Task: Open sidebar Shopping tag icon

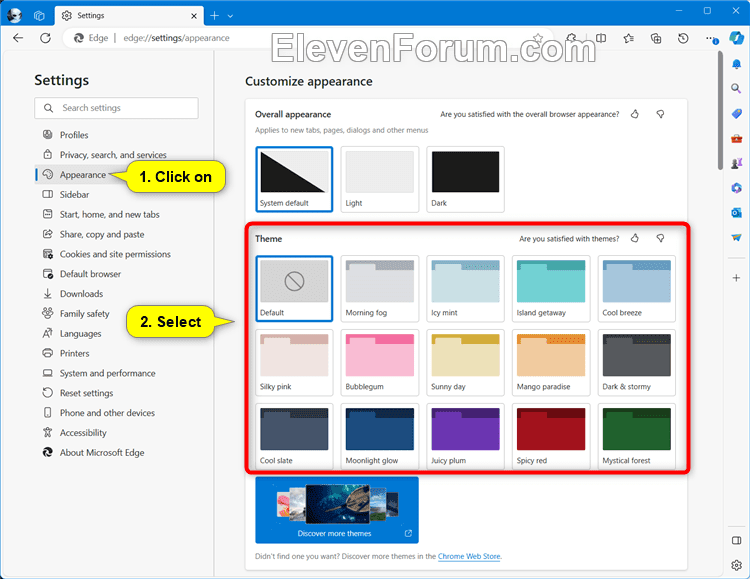Action: (737, 113)
